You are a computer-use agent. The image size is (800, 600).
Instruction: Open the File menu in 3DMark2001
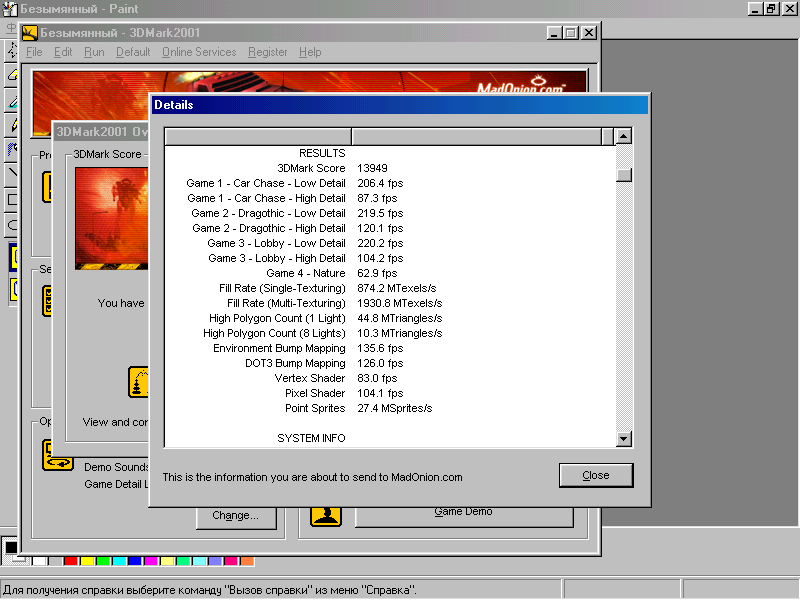[34, 52]
